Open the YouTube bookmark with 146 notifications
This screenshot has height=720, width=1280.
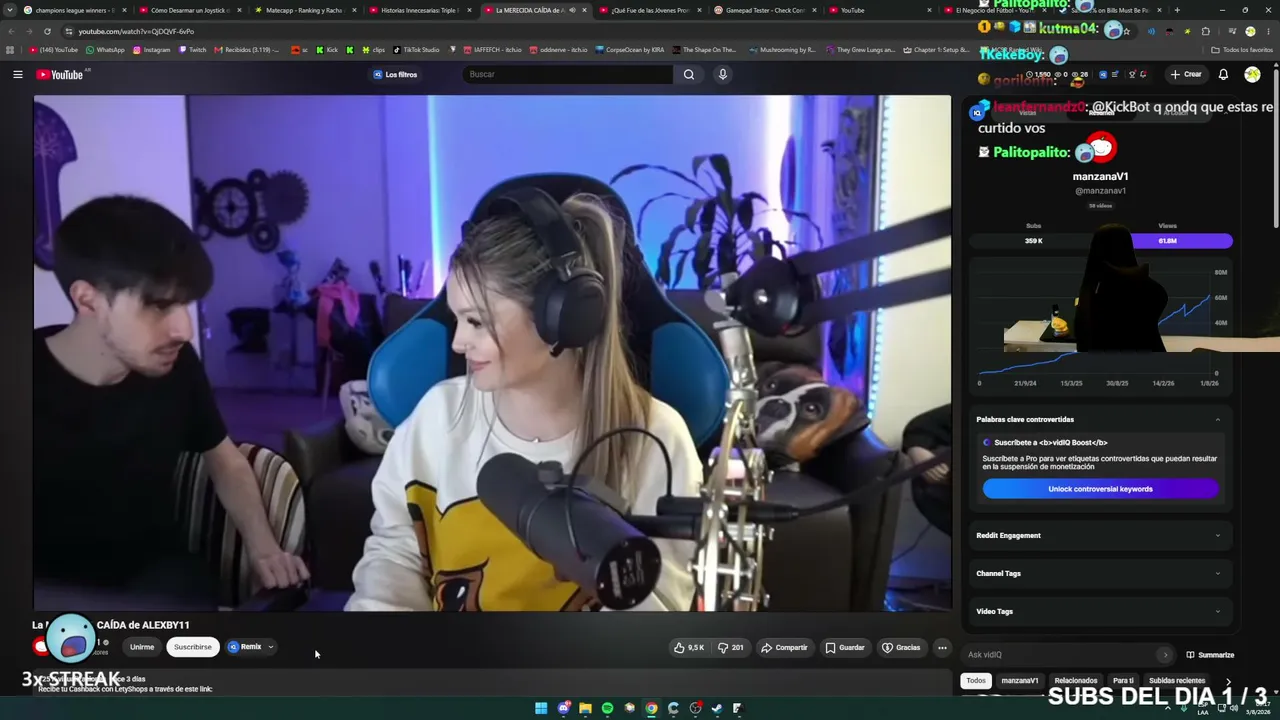pos(54,50)
